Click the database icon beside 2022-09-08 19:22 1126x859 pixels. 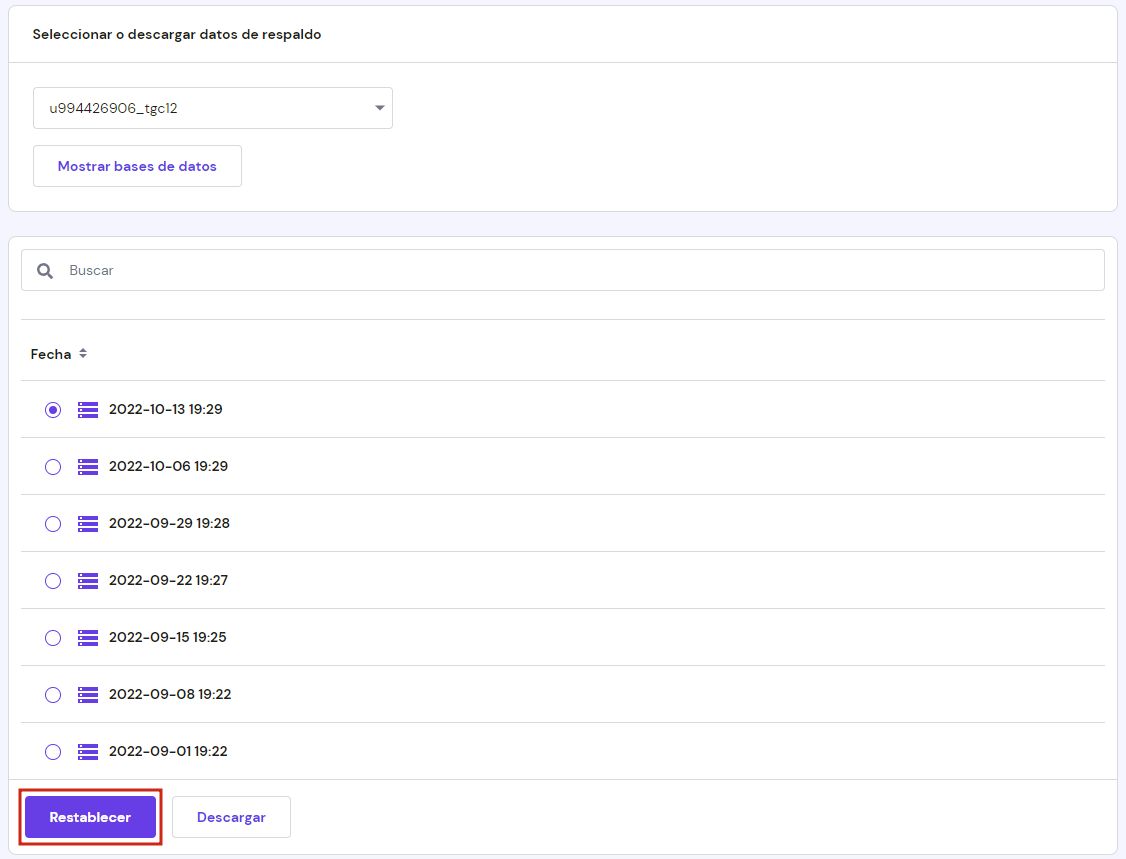[88, 694]
